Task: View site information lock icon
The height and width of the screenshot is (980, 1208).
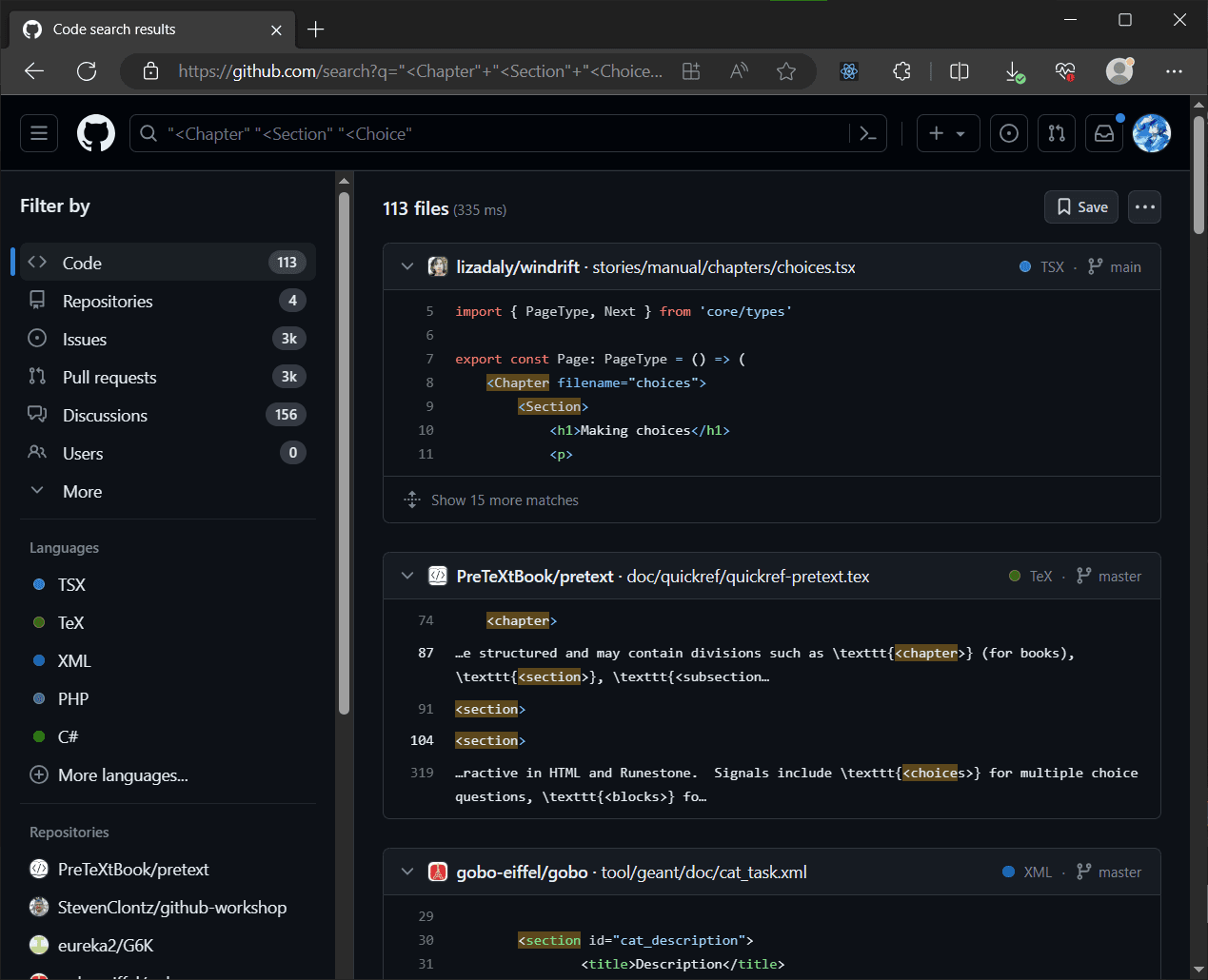Action: coord(150,71)
